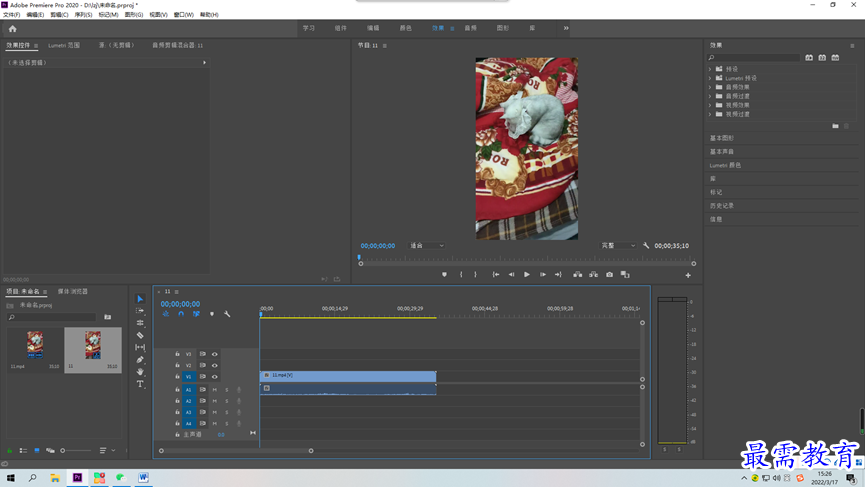Toggle V1 track output eye
The width and height of the screenshot is (865, 487).
[215, 377]
